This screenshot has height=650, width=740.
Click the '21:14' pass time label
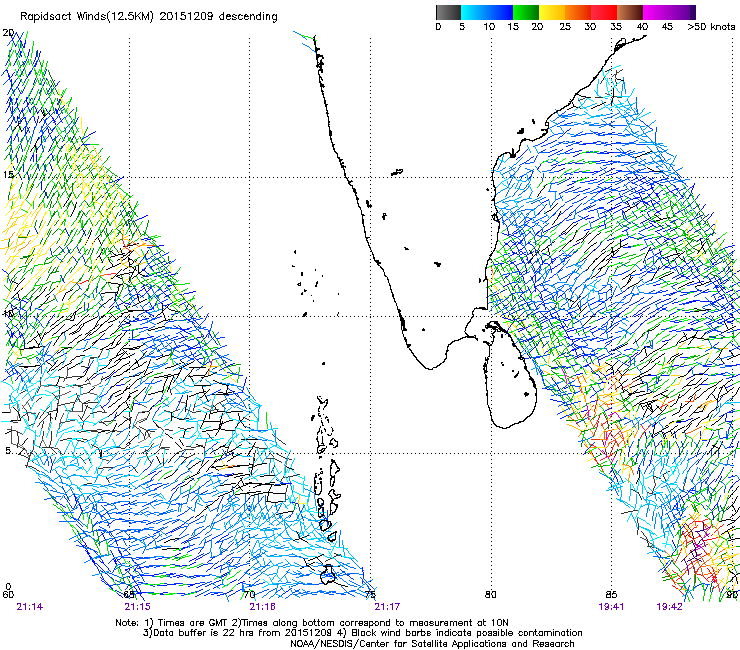(30, 607)
